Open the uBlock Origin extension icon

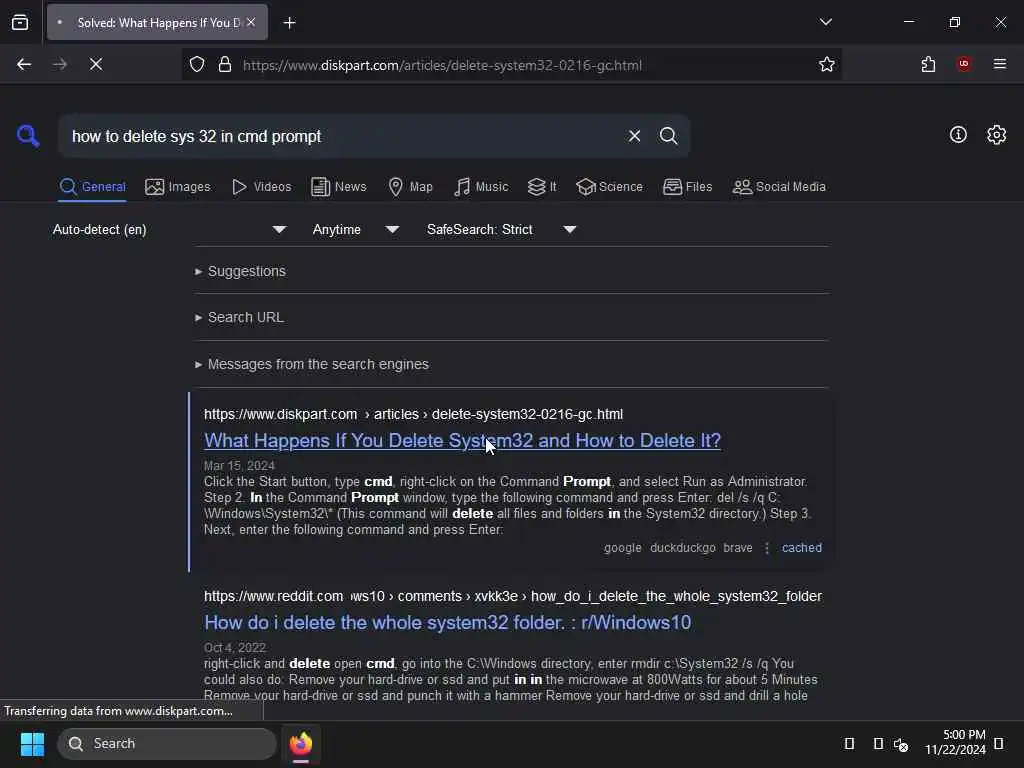(x=964, y=64)
